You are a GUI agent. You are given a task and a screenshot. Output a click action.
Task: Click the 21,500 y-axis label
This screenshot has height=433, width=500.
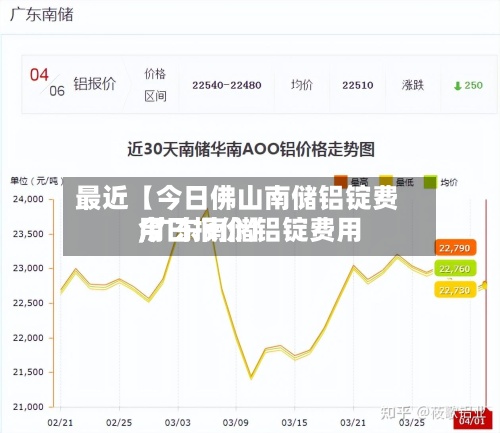pyautogui.click(x=28, y=372)
